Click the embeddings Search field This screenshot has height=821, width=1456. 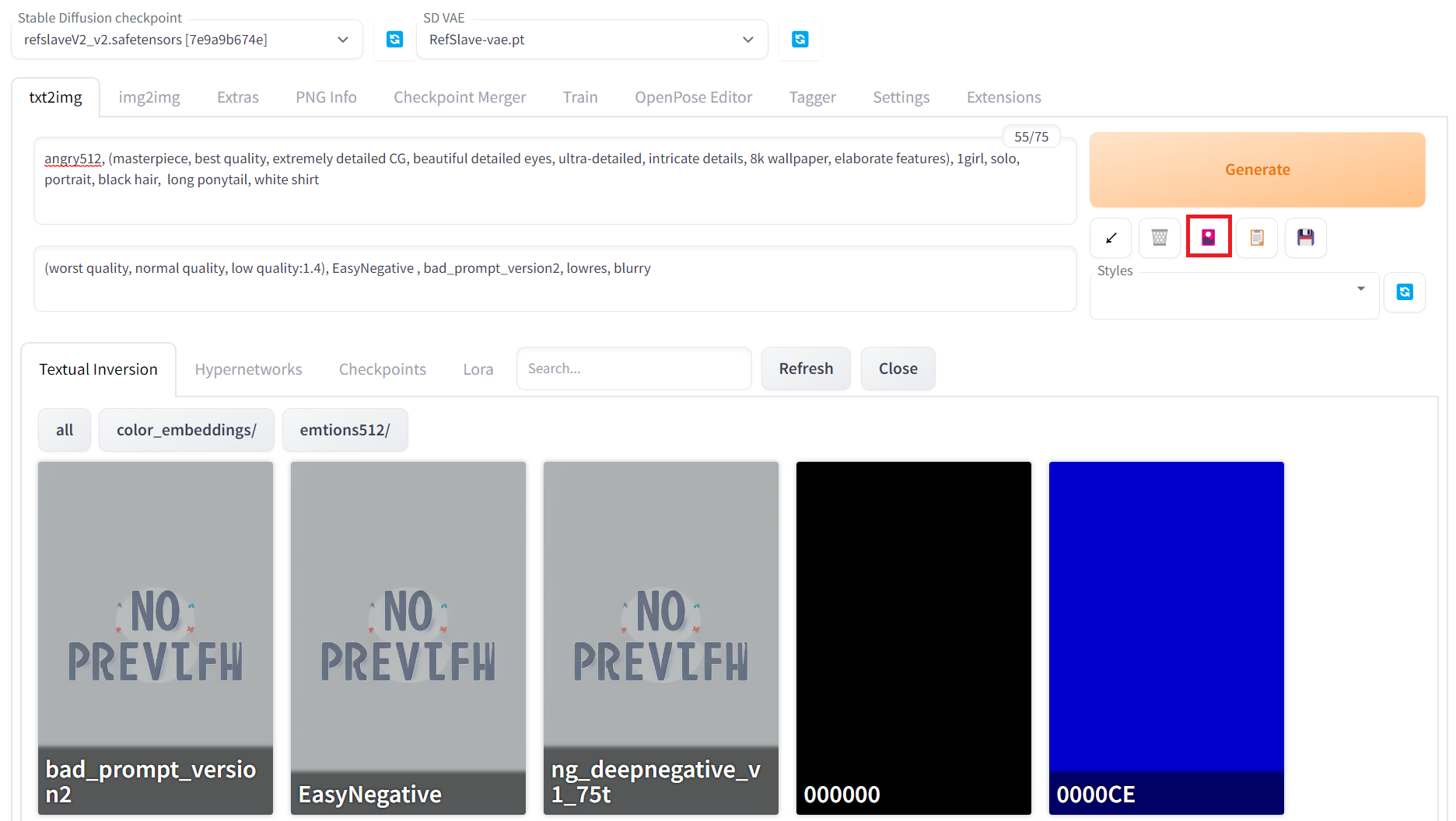click(x=634, y=369)
